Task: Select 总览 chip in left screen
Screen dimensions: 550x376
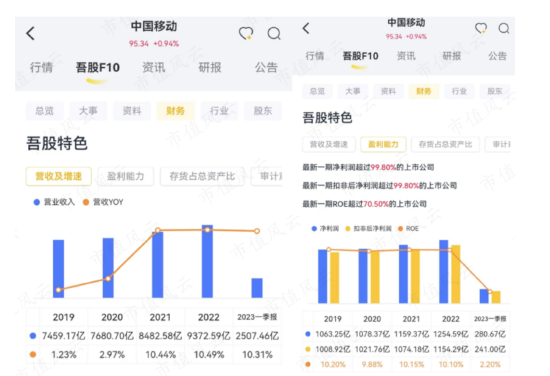Action: 45,111
